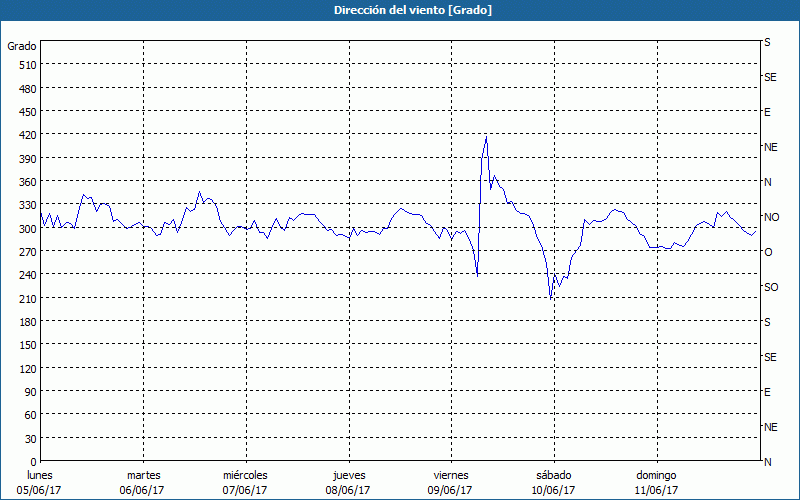
Task: Click the lowest dip of the blue line
Action: click(x=551, y=298)
